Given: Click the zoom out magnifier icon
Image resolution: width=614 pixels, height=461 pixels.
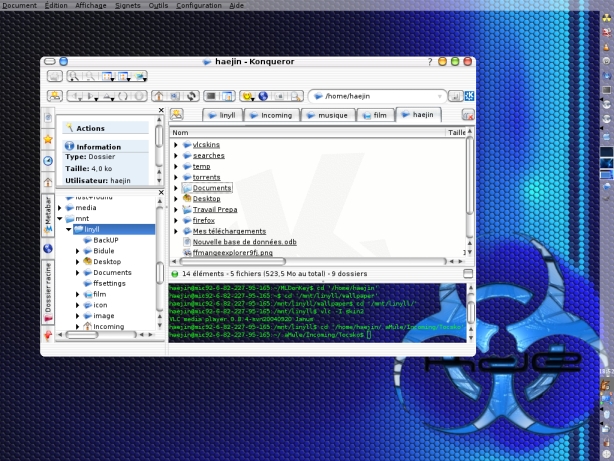Looking at the screenshot, I should coord(89,76).
